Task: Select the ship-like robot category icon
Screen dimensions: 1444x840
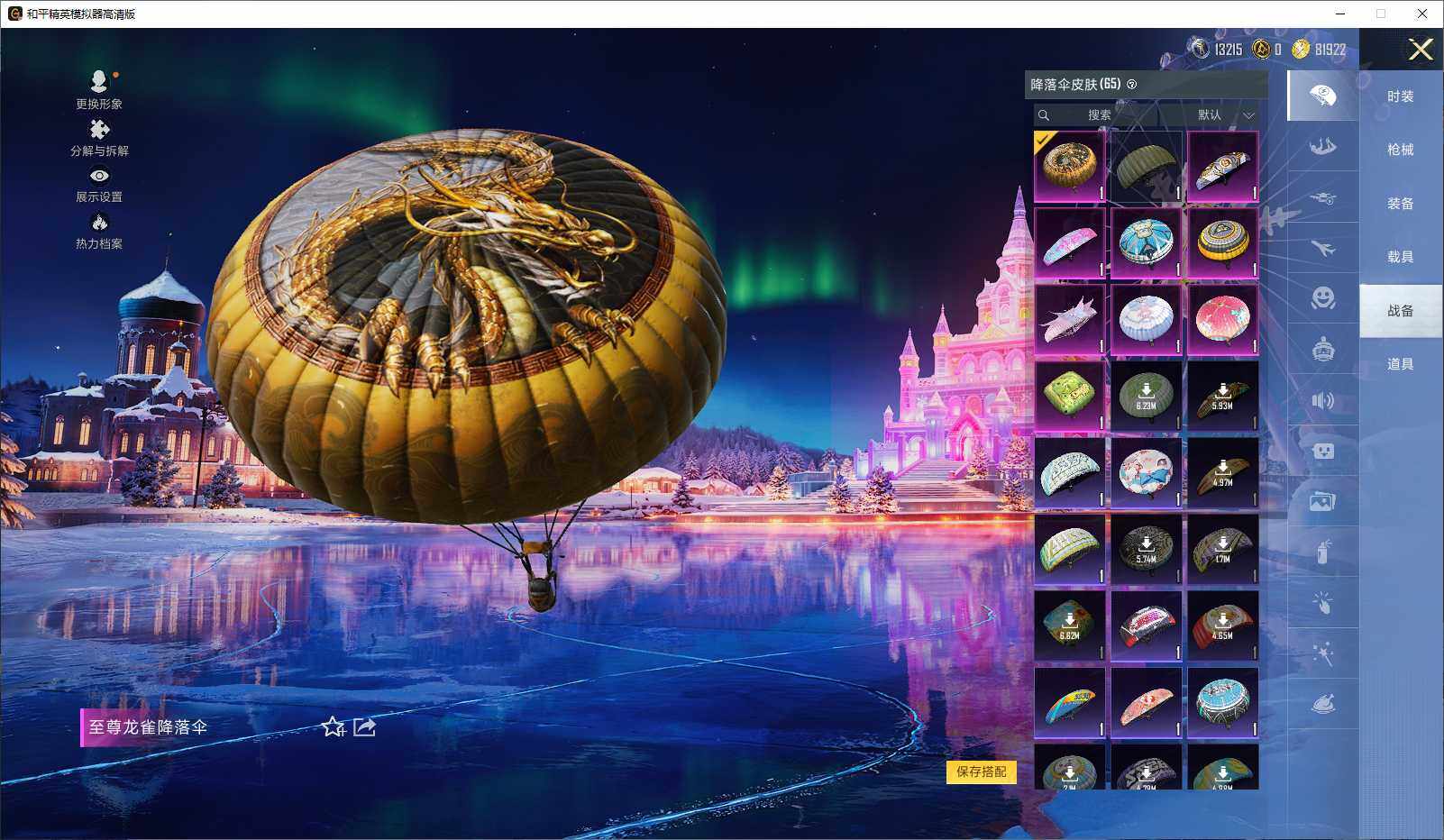Action: [1322, 349]
